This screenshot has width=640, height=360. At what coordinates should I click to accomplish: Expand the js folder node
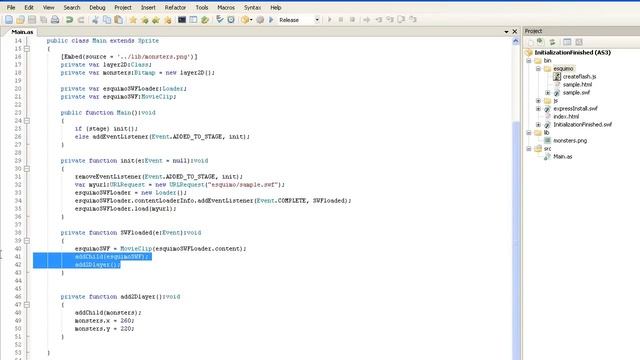[538, 100]
